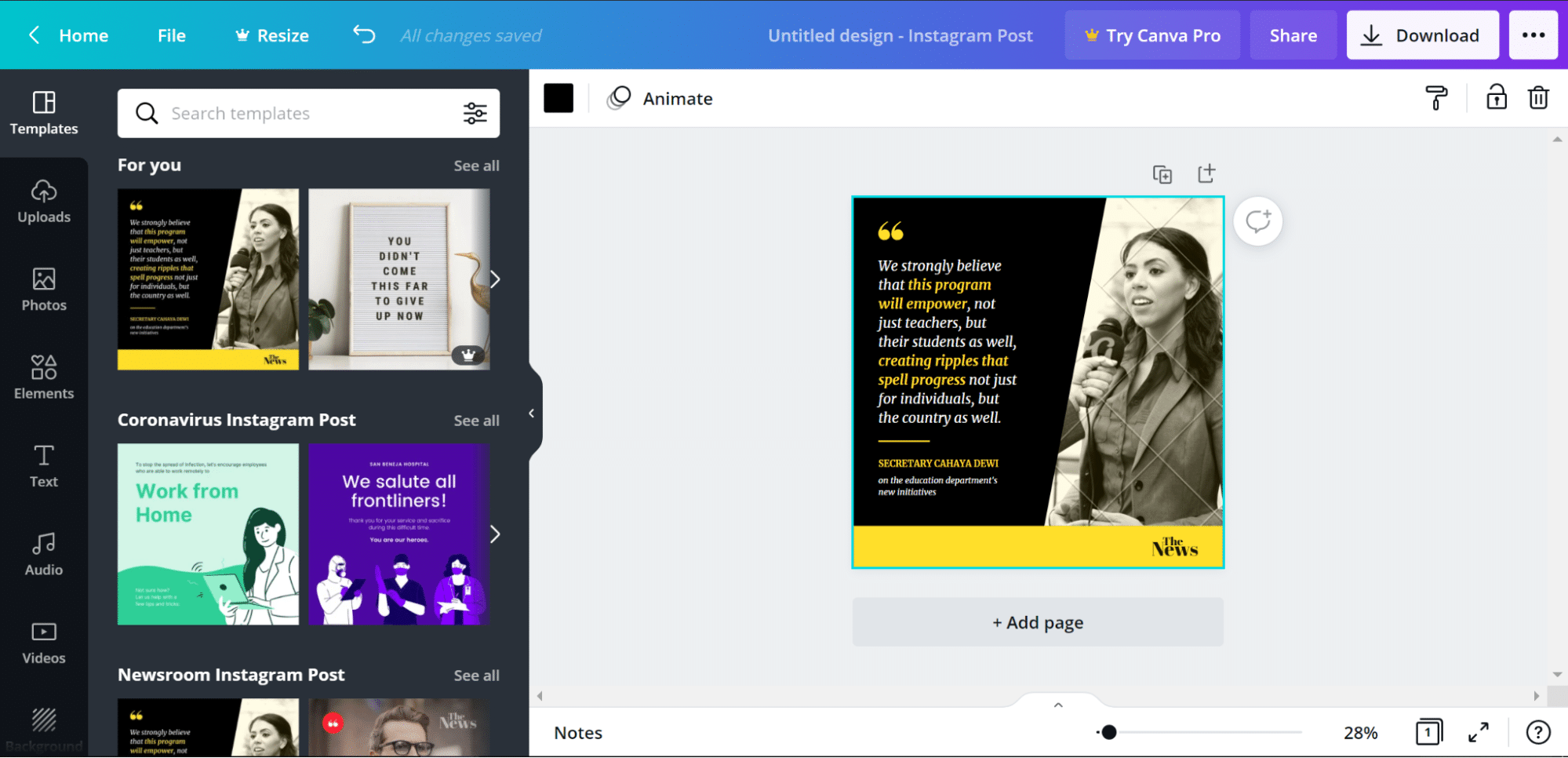
Task: See all Coronavirus Instagram Post templates
Action: (476, 421)
